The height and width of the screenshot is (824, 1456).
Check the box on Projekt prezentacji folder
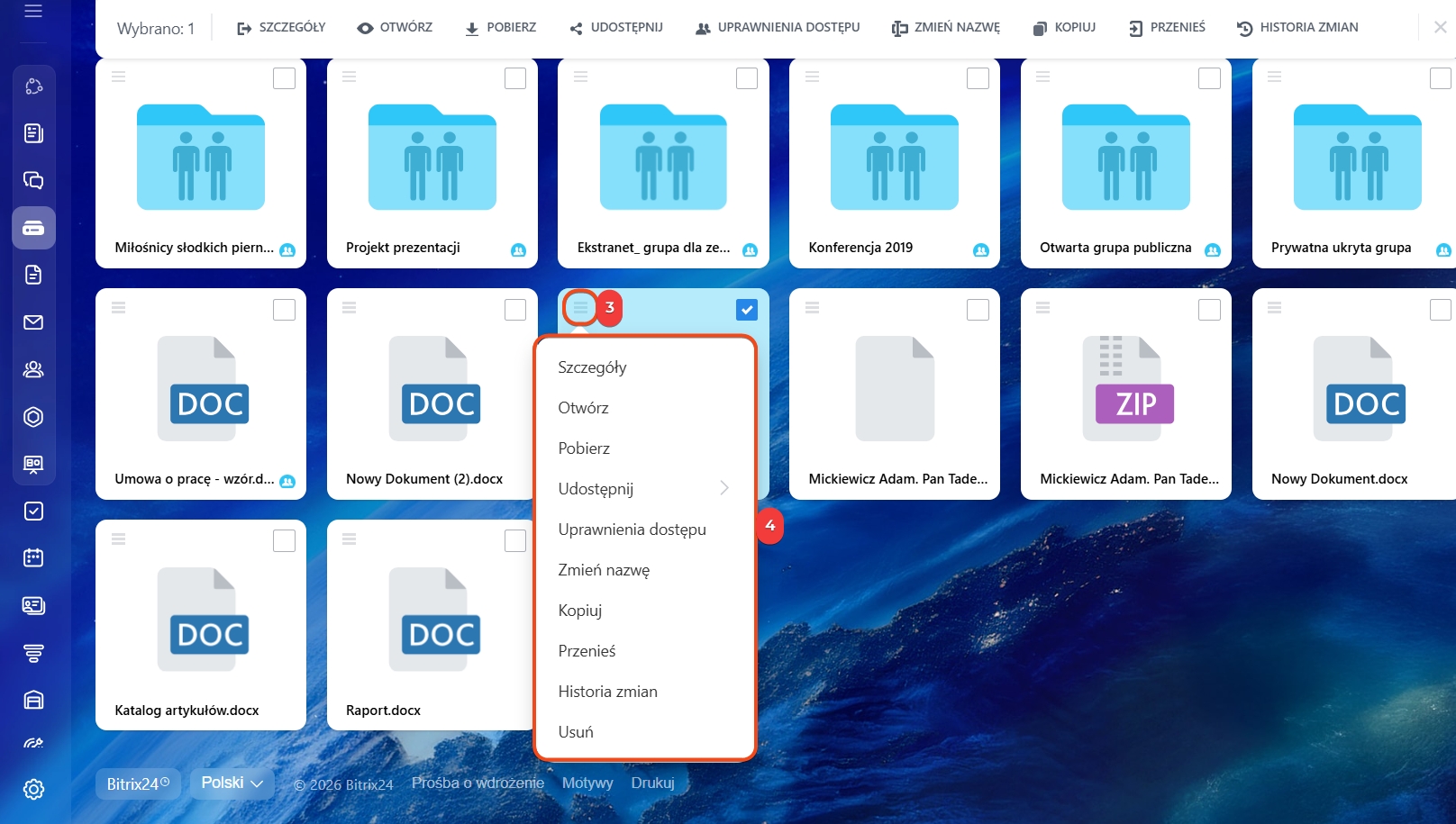click(515, 79)
